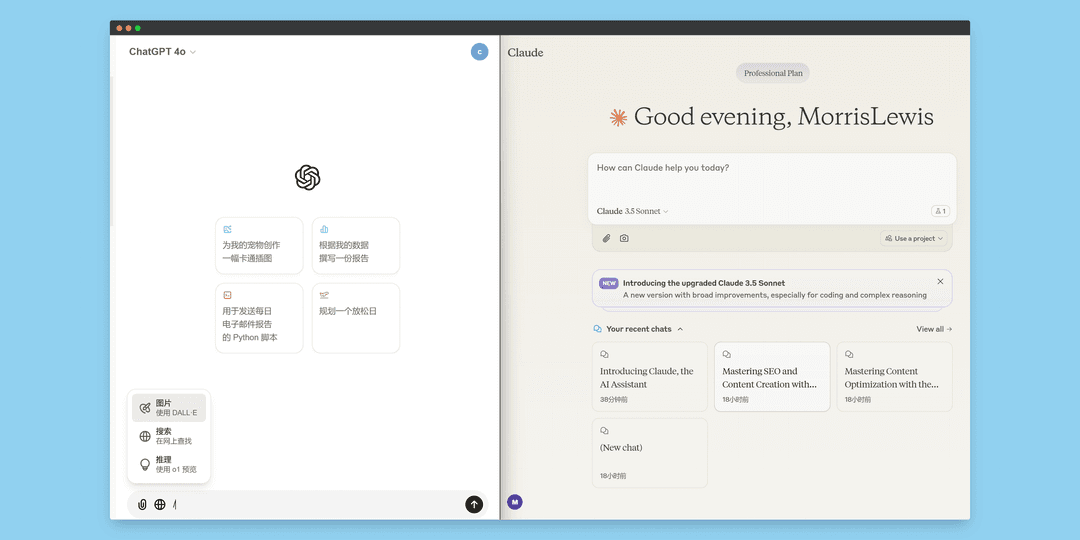Open the ChatGPT user avatar menu
This screenshot has height=540, width=1080.
[x=479, y=52]
